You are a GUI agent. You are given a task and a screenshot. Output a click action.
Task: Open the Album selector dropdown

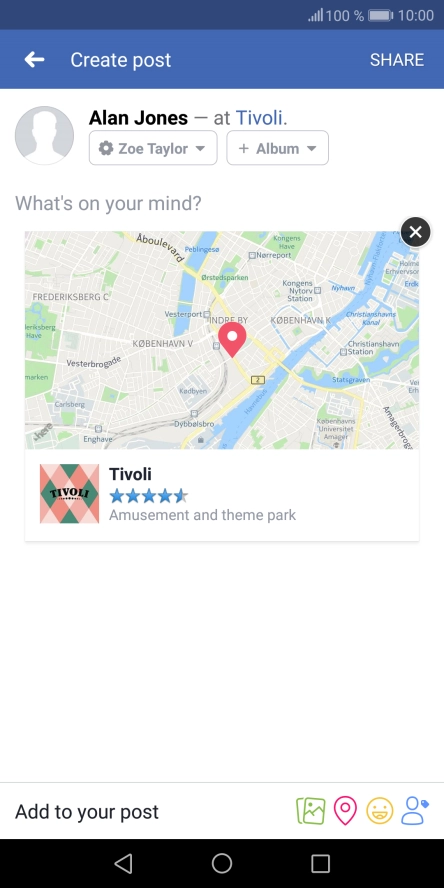point(278,148)
